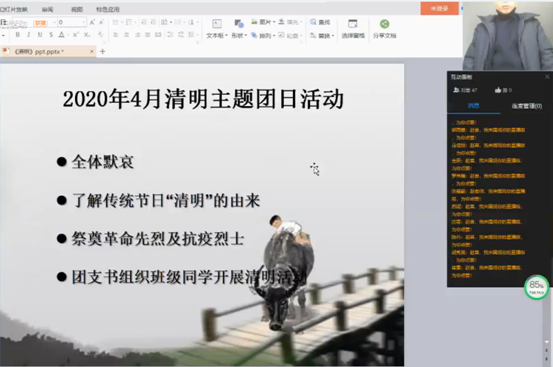Open the font size combo box
The image size is (553, 367).
coord(72,22)
